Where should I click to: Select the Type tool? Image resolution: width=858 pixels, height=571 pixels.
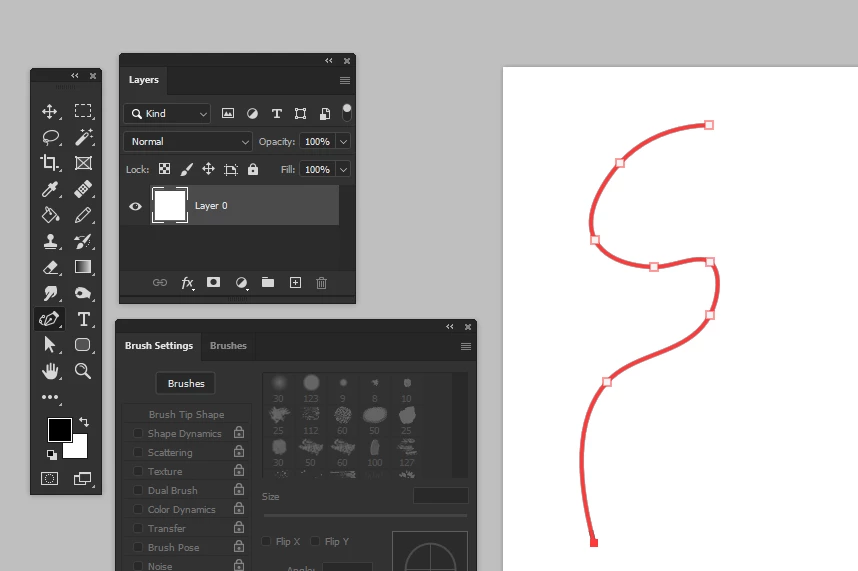click(83, 319)
